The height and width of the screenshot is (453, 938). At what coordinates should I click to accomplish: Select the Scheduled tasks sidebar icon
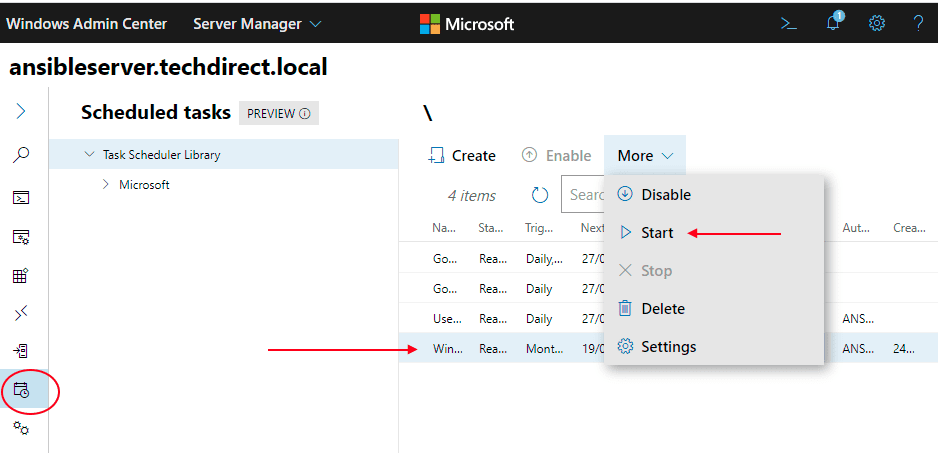21,390
